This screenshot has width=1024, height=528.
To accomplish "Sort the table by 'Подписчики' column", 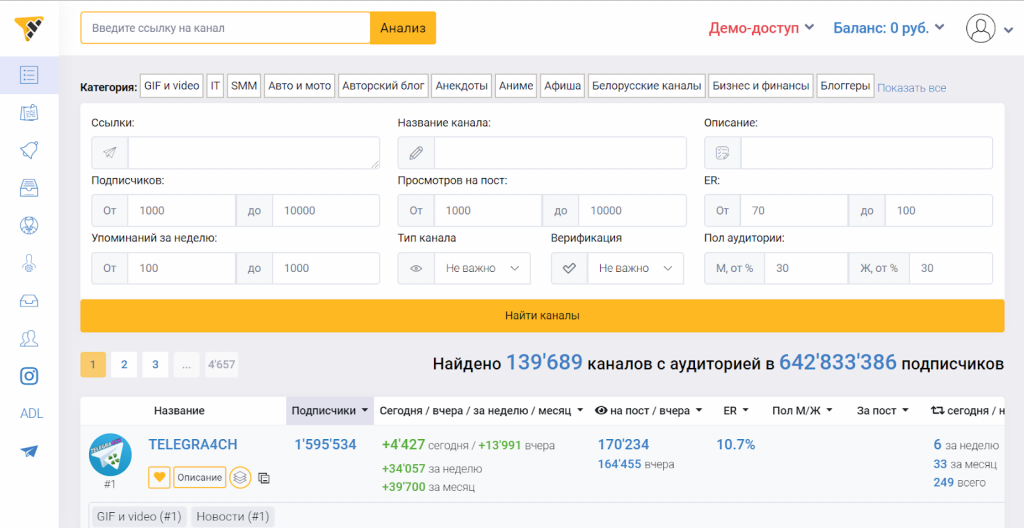I will click(x=329, y=411).
